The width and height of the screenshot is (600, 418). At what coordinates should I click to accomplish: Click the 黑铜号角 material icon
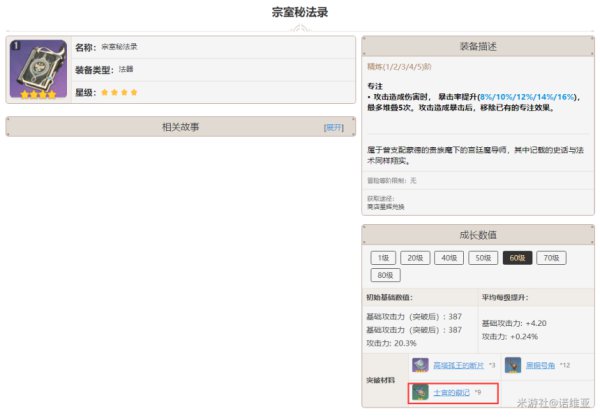(513, 366)
